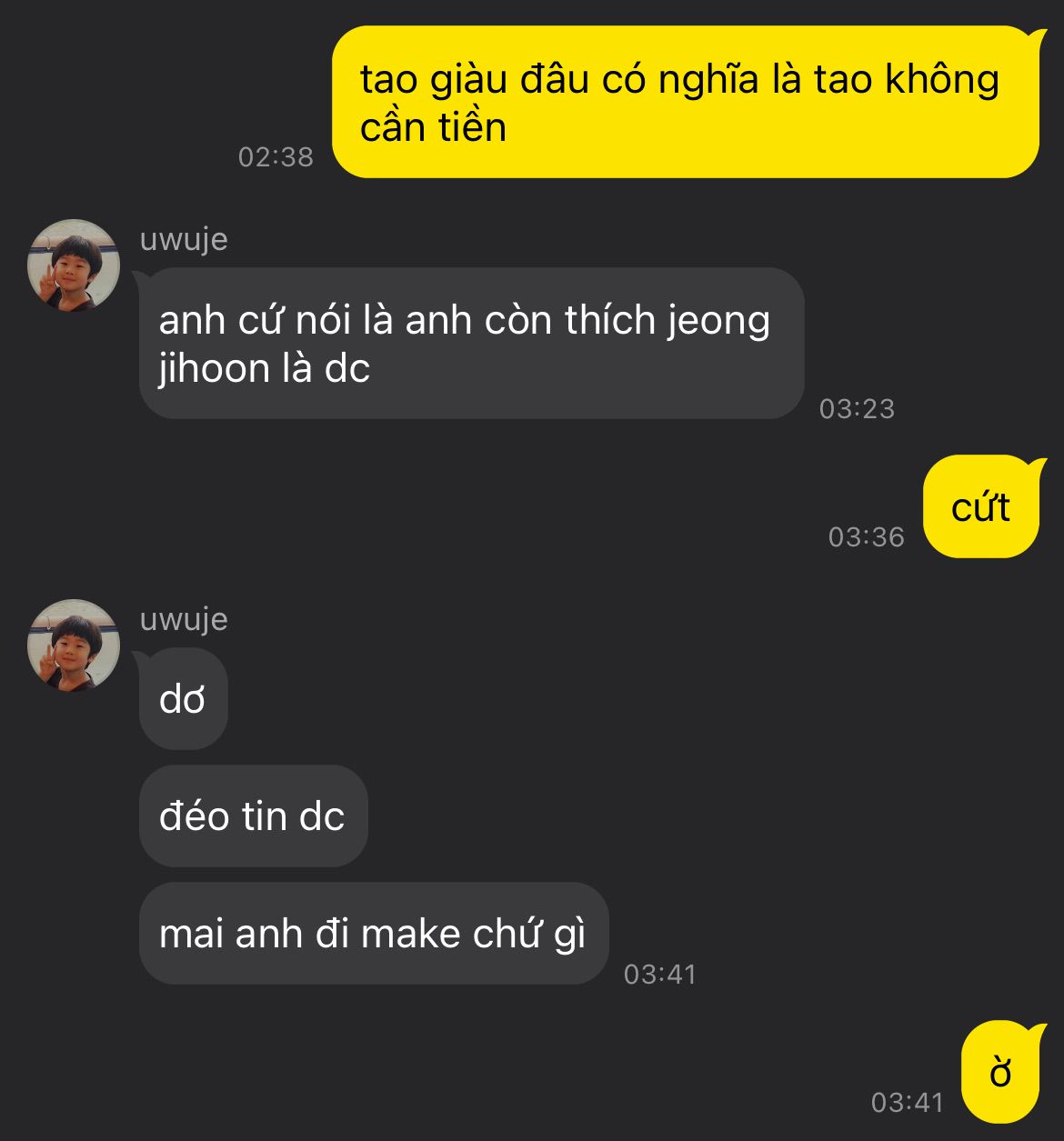The height and width of the screenshot is (1141, 1064).
Task: Tap the gray 'dơ' message bubble
Action: click(183, 699)
